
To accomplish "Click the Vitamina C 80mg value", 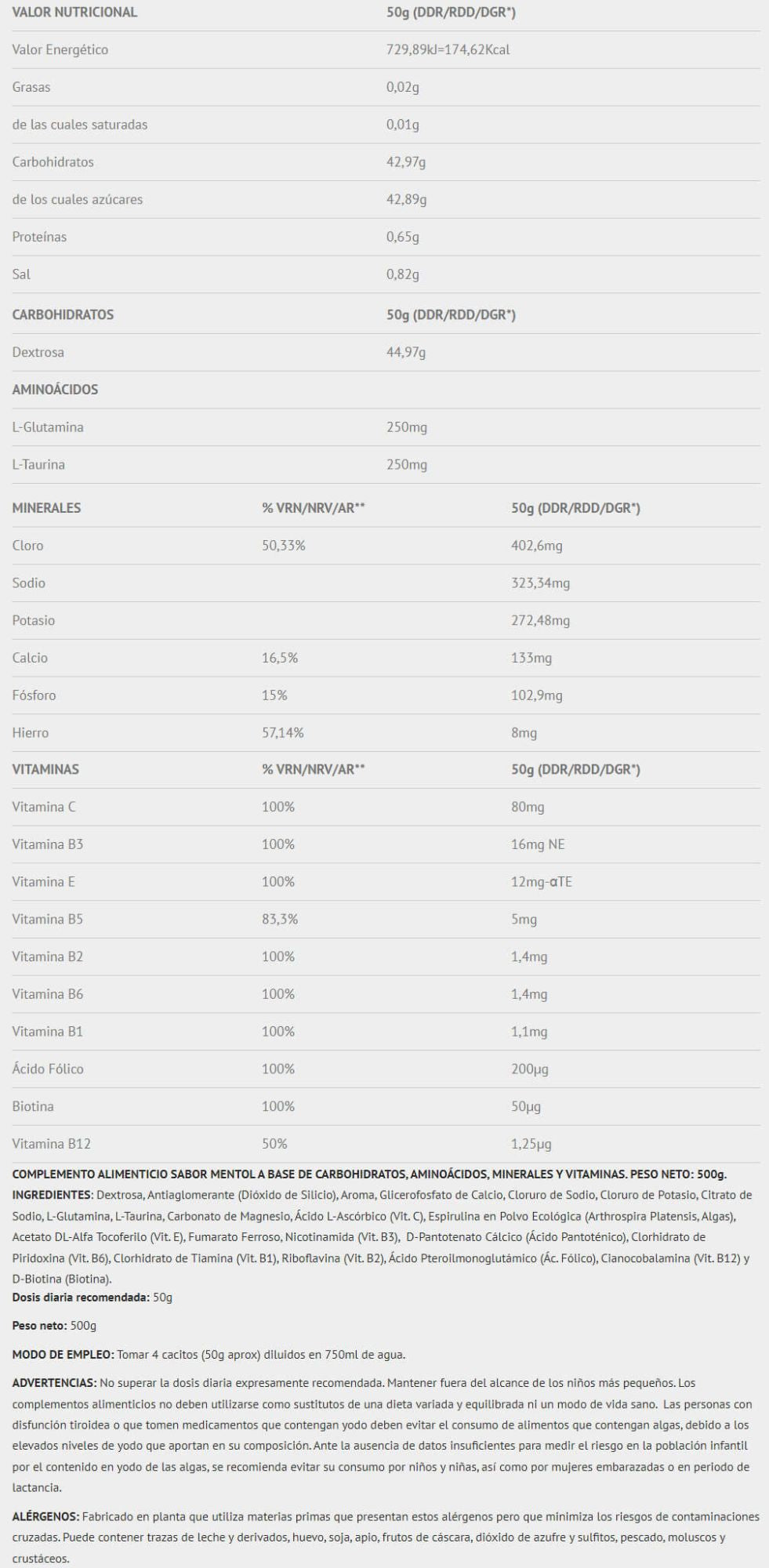I will pos(528,808).
